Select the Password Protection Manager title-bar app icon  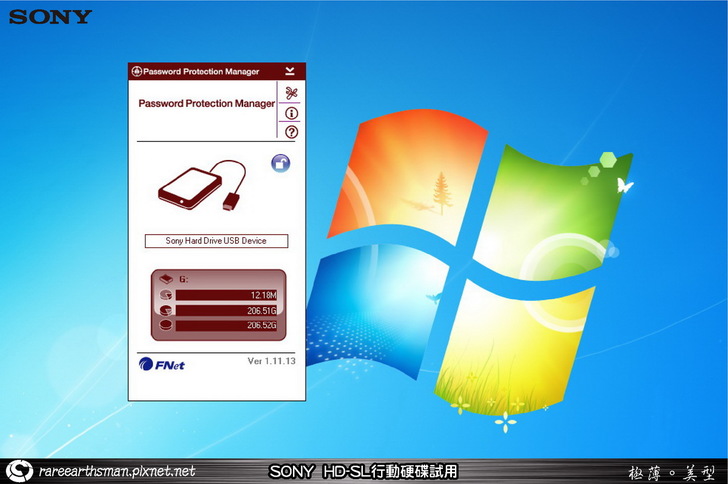click(136, 72)
